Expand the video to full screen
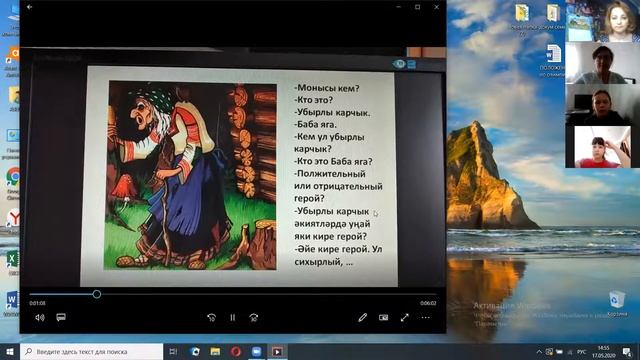Viewport: 640px width, 360px height. click(404, 317)
